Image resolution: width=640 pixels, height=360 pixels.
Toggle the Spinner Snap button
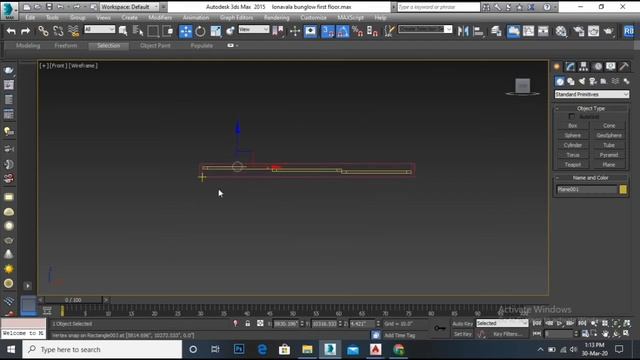[x=372, y=31]
